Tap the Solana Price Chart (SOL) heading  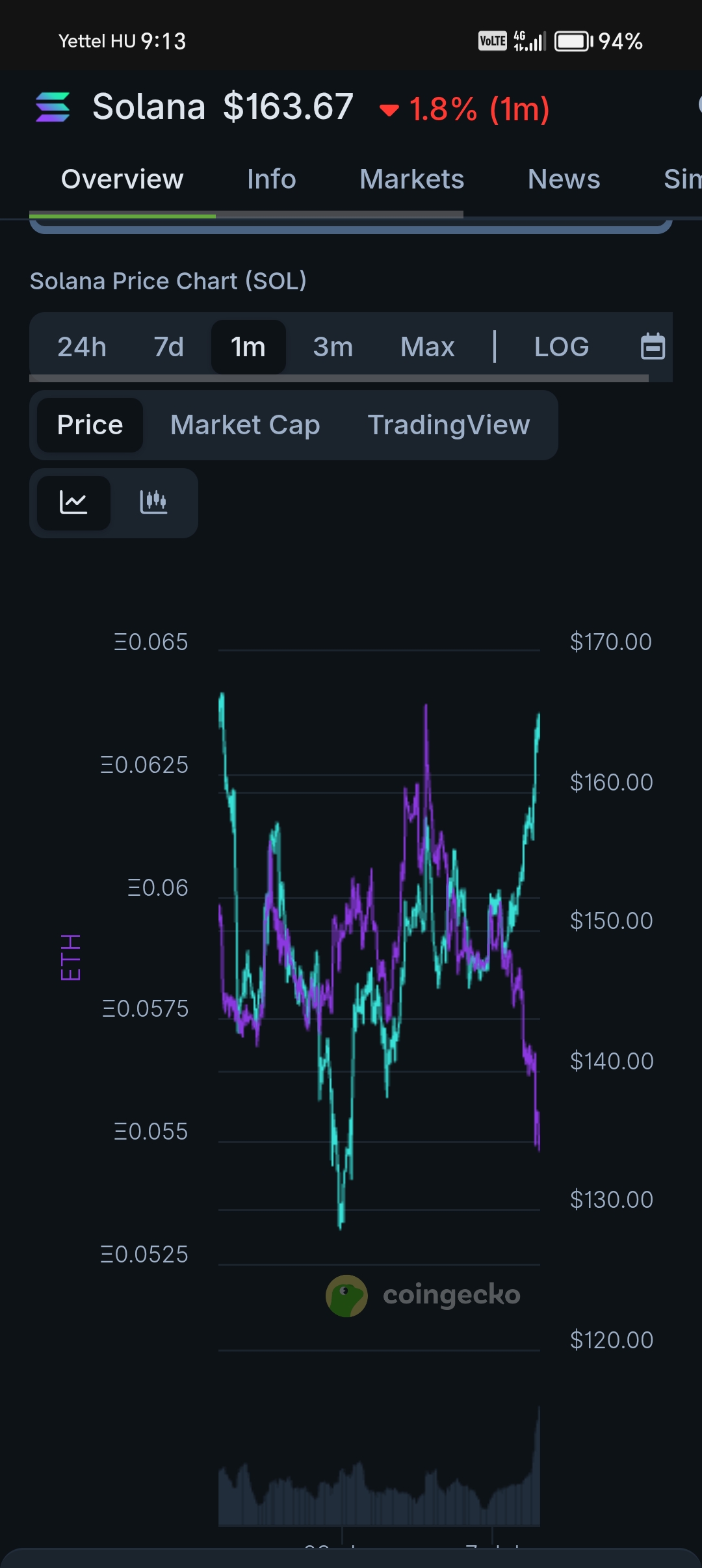[x=168, y=281]
